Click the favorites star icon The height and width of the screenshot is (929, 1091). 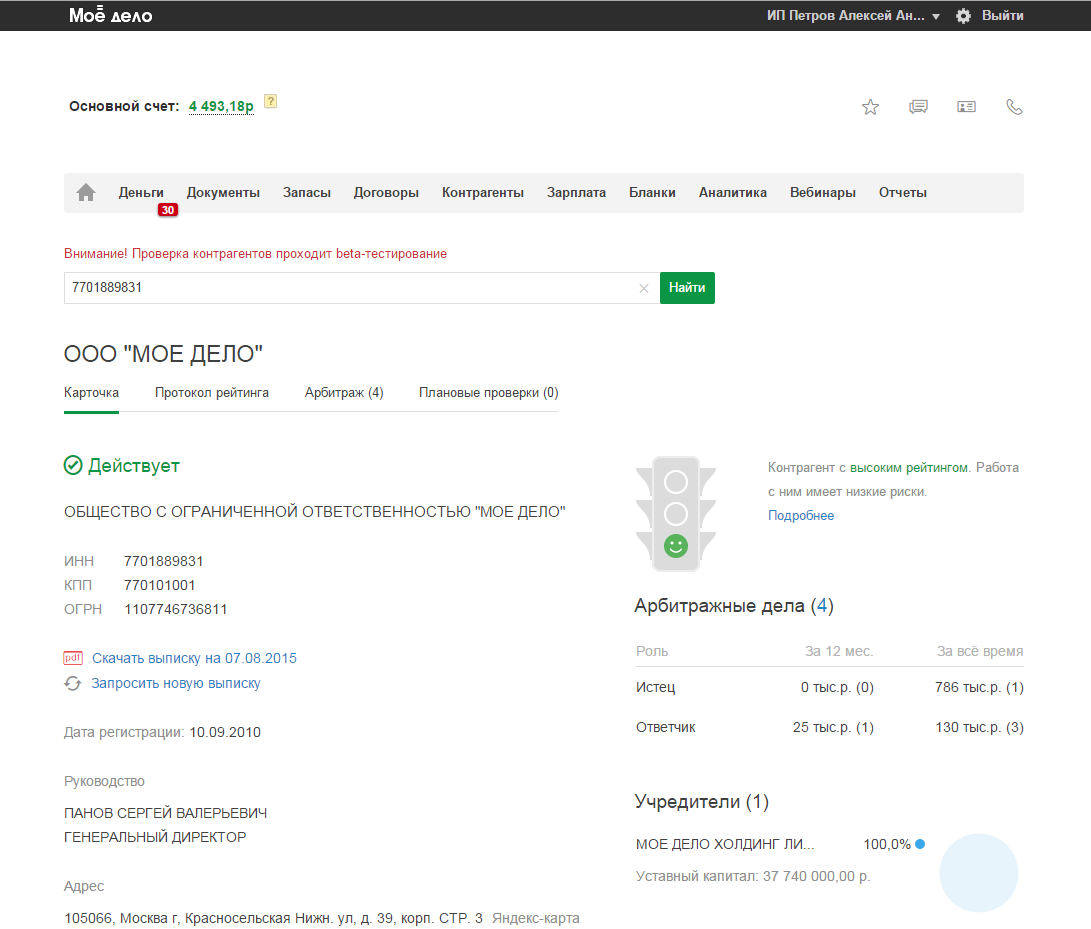pyautogui.click(x=870, y=106)
